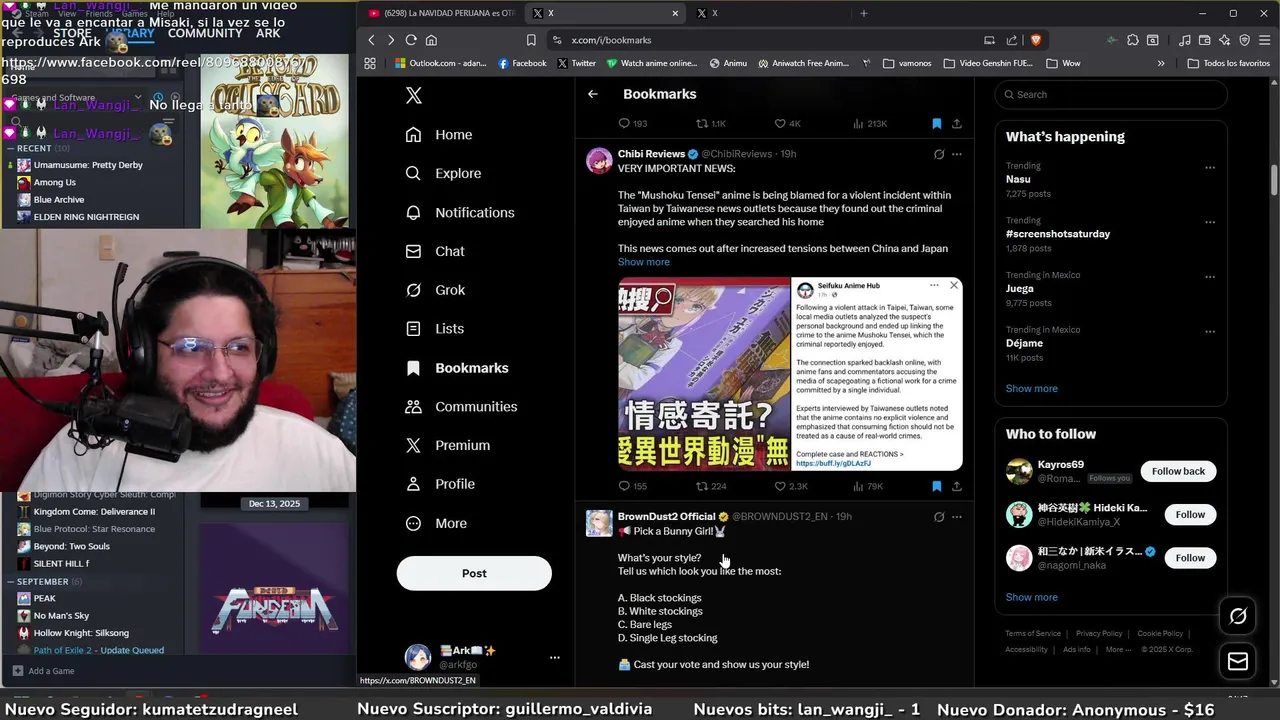1280x720 pixels.
Task: Repost the post with 1.1K reposts
Action: (711, 124)
